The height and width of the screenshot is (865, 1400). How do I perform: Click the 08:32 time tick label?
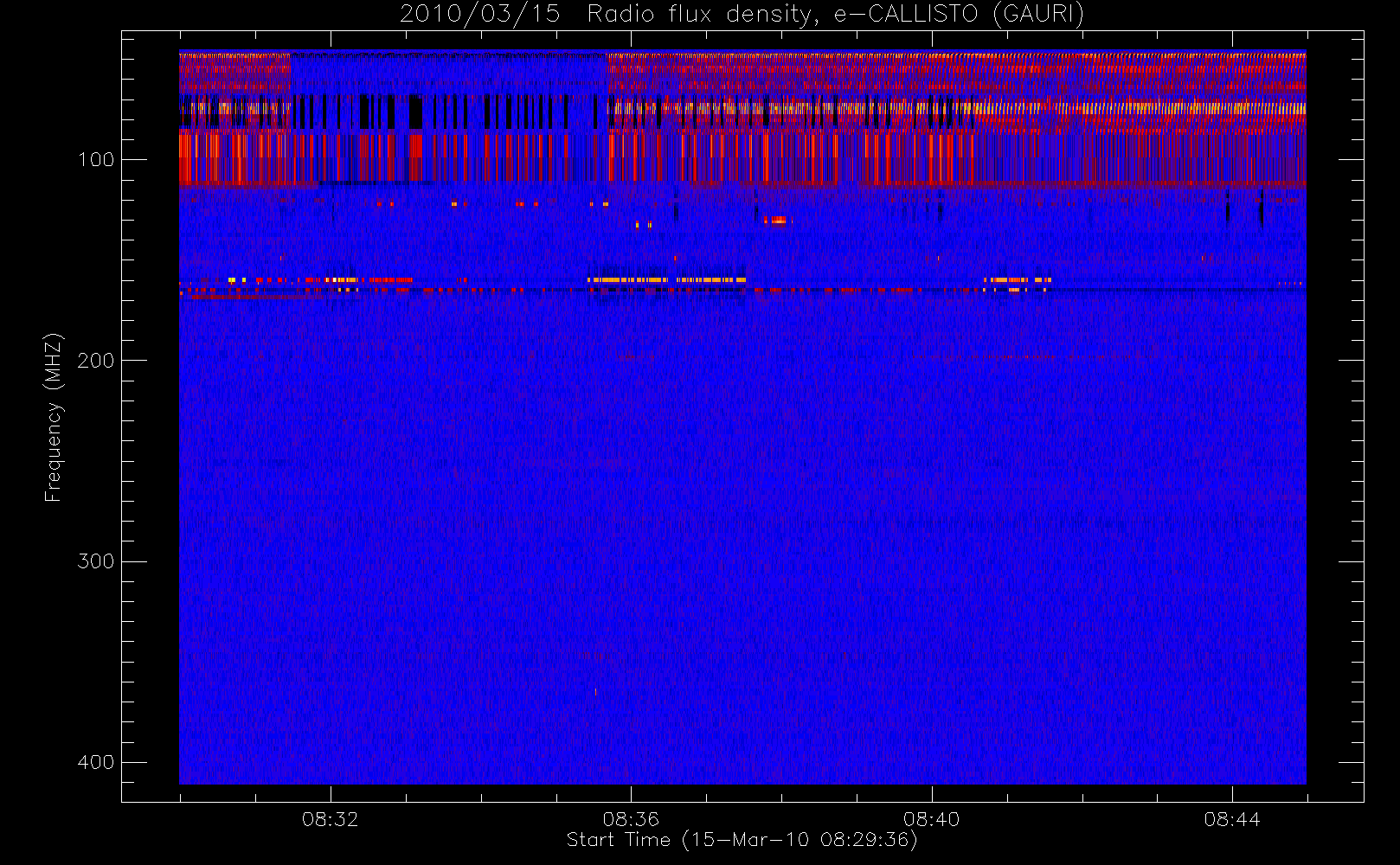330,819
